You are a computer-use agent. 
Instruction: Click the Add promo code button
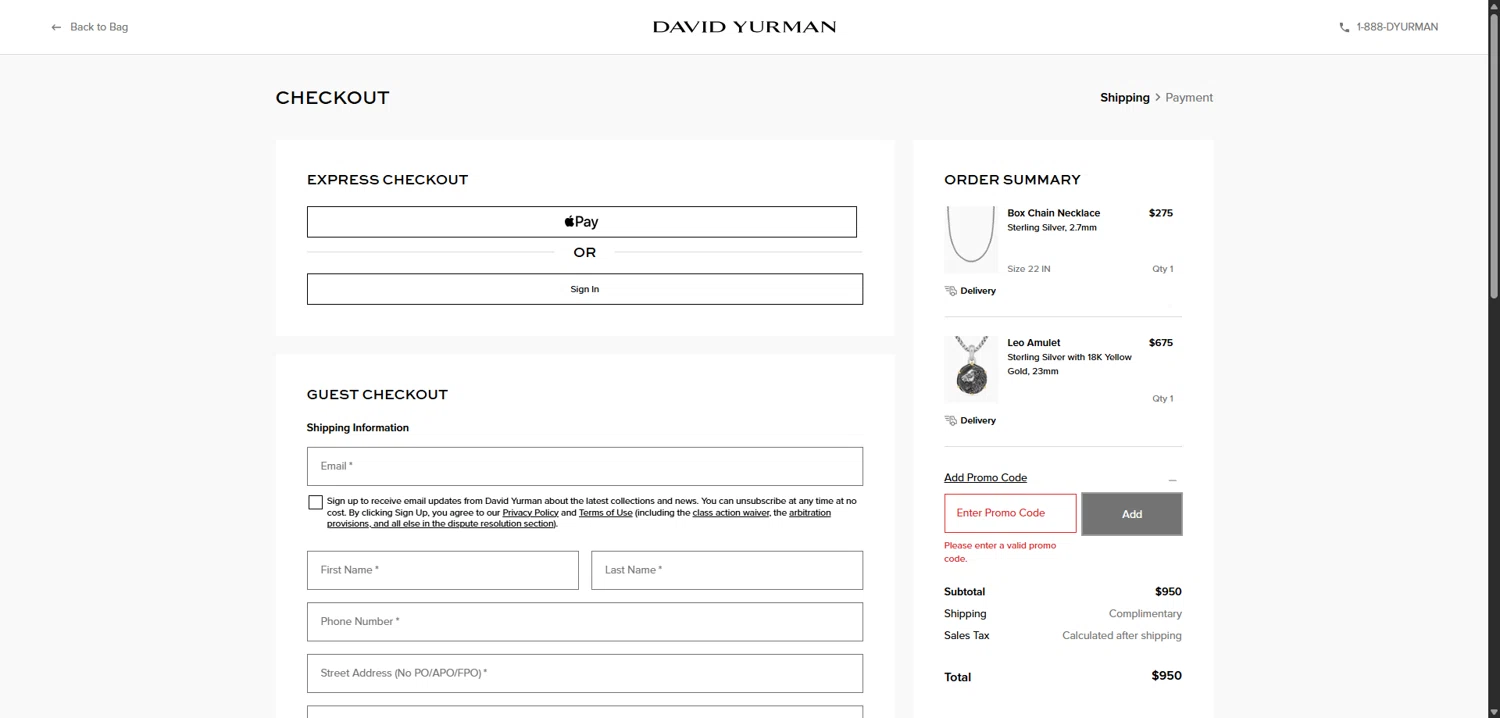(x=1131, y=514)
